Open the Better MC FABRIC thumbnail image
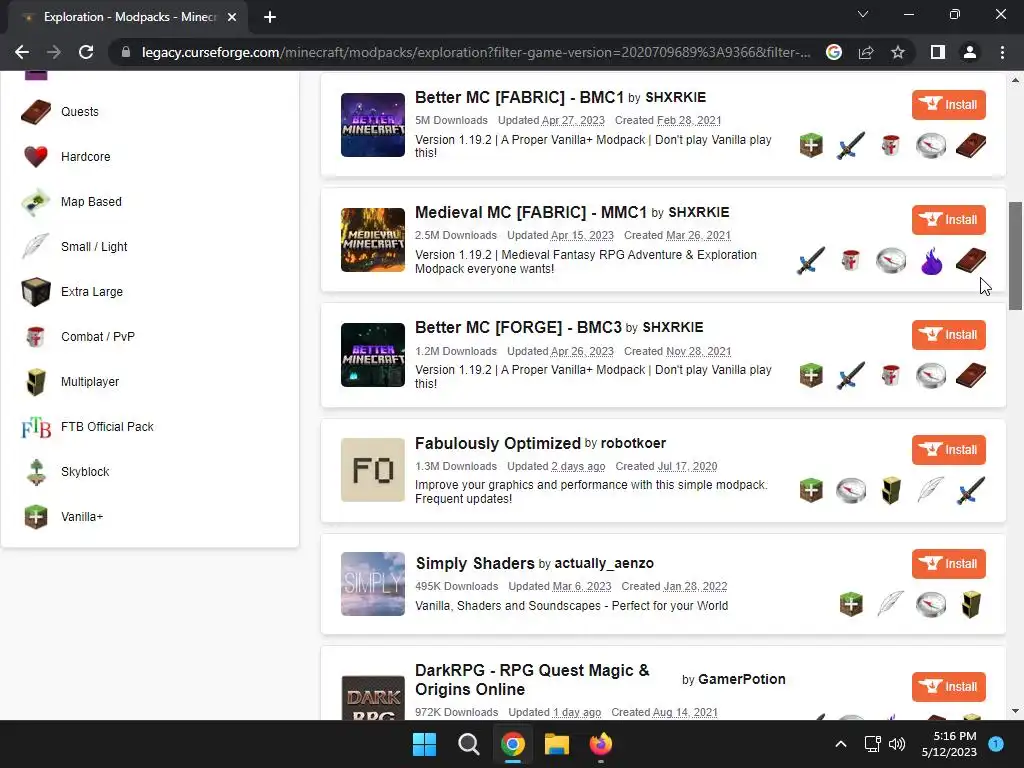 click(x=373, y=125)
